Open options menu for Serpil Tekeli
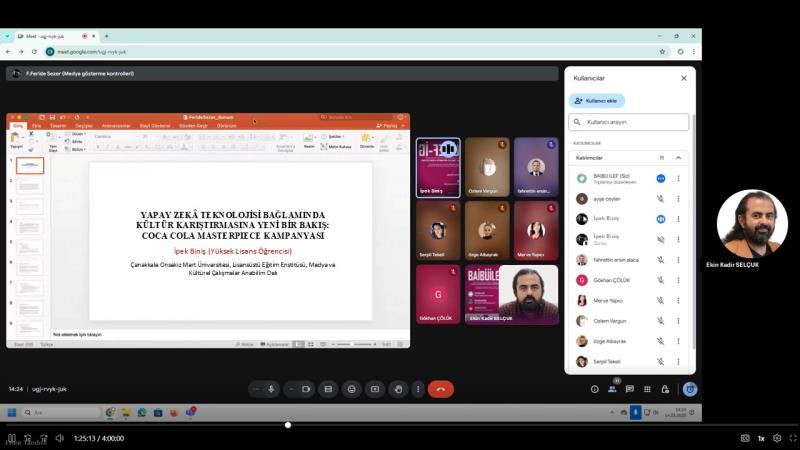Viewport: 800px width, 450px height. click(678, 362)
